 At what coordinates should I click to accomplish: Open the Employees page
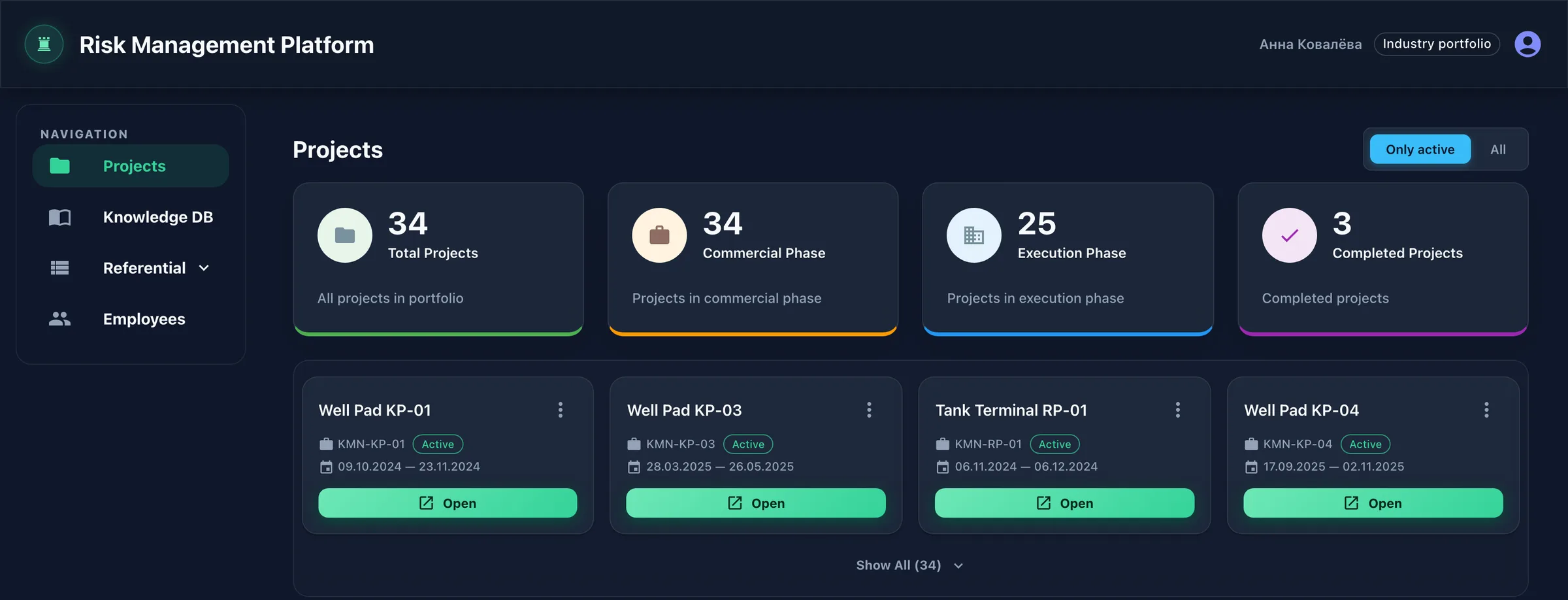[x=131, y=319]
